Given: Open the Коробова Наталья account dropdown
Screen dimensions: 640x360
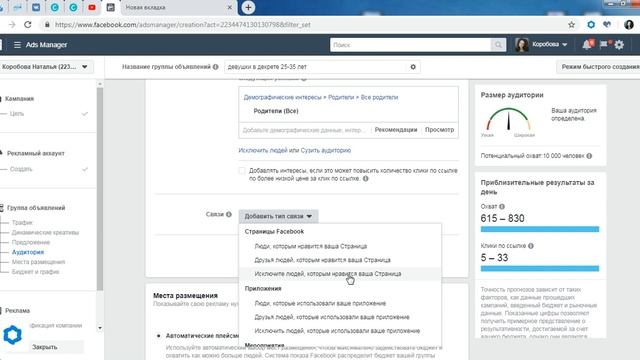Looking at the screenshot, I should click(x=46, y=67).
